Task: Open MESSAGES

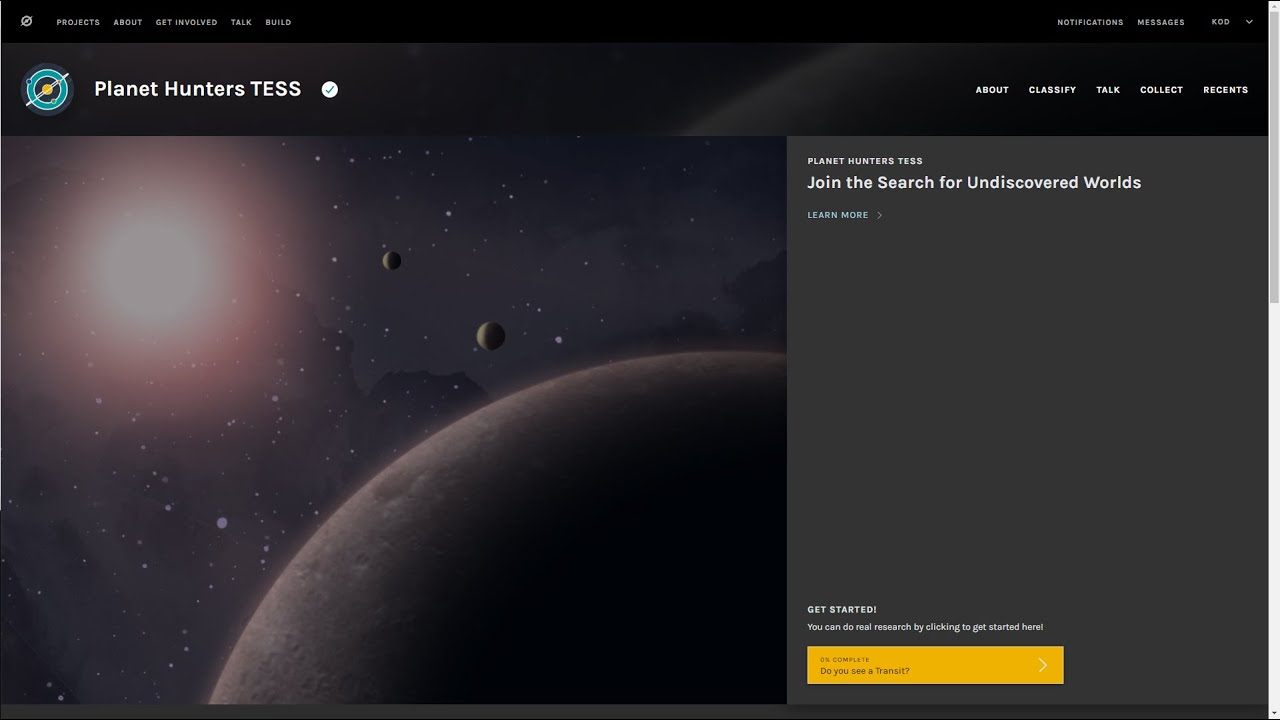Action: 1161,22
